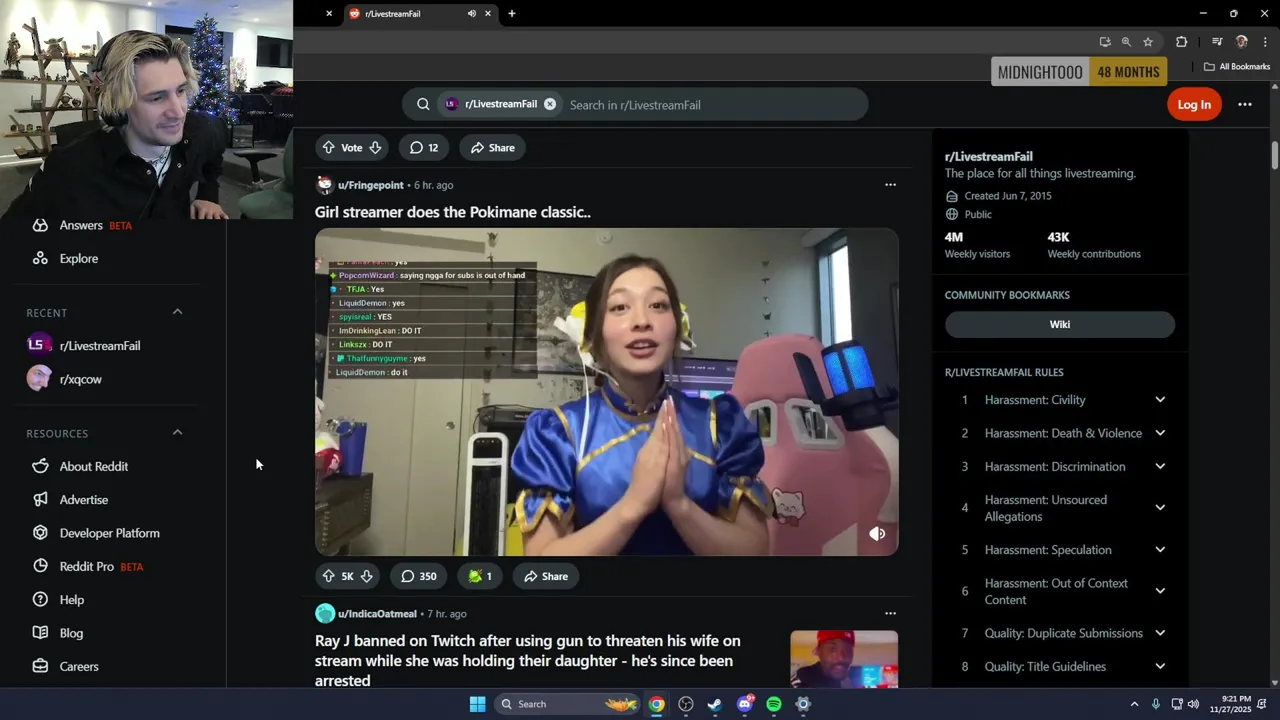Open Chrome's three-dot menu
This screenshot has width=1280, height=720.
tap(1265, 42)
